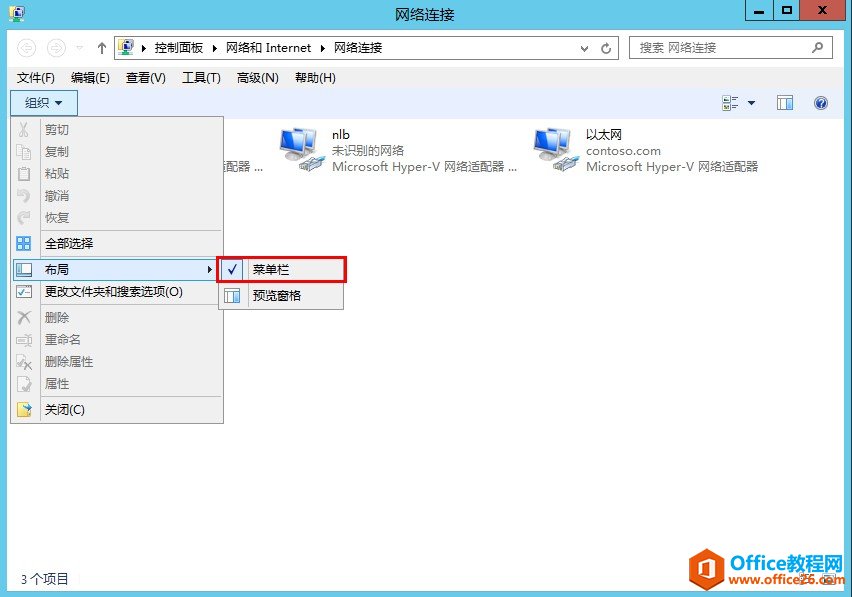Go up one level with the up arrow
The height and width of the screenshot is (597, 852).
tap(100, 47)
